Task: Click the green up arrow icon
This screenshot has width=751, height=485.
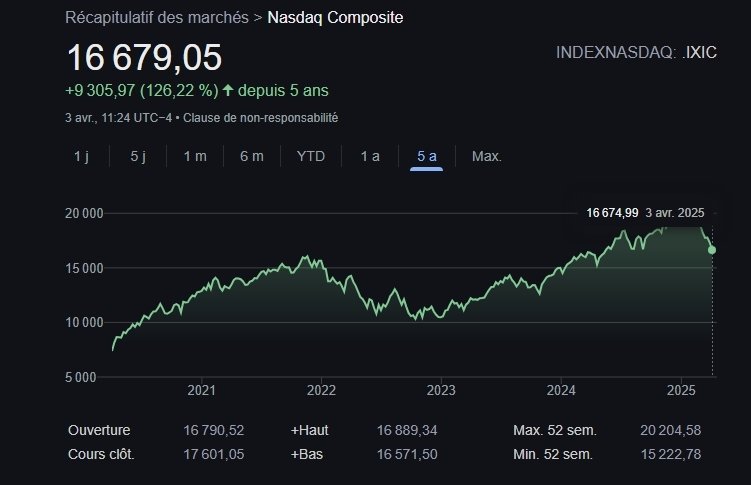Action: point(228,90)
